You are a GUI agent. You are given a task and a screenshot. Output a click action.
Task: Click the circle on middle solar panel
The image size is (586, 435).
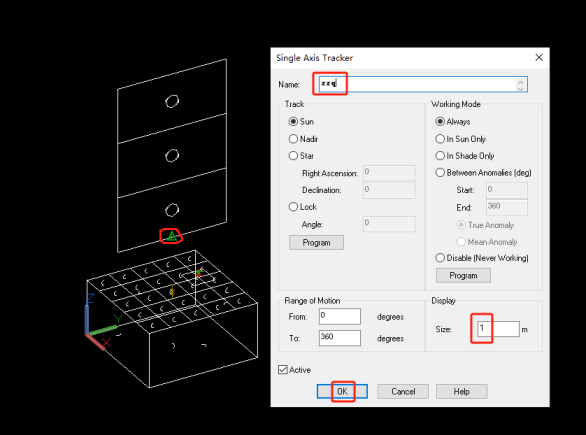(172, 155)
